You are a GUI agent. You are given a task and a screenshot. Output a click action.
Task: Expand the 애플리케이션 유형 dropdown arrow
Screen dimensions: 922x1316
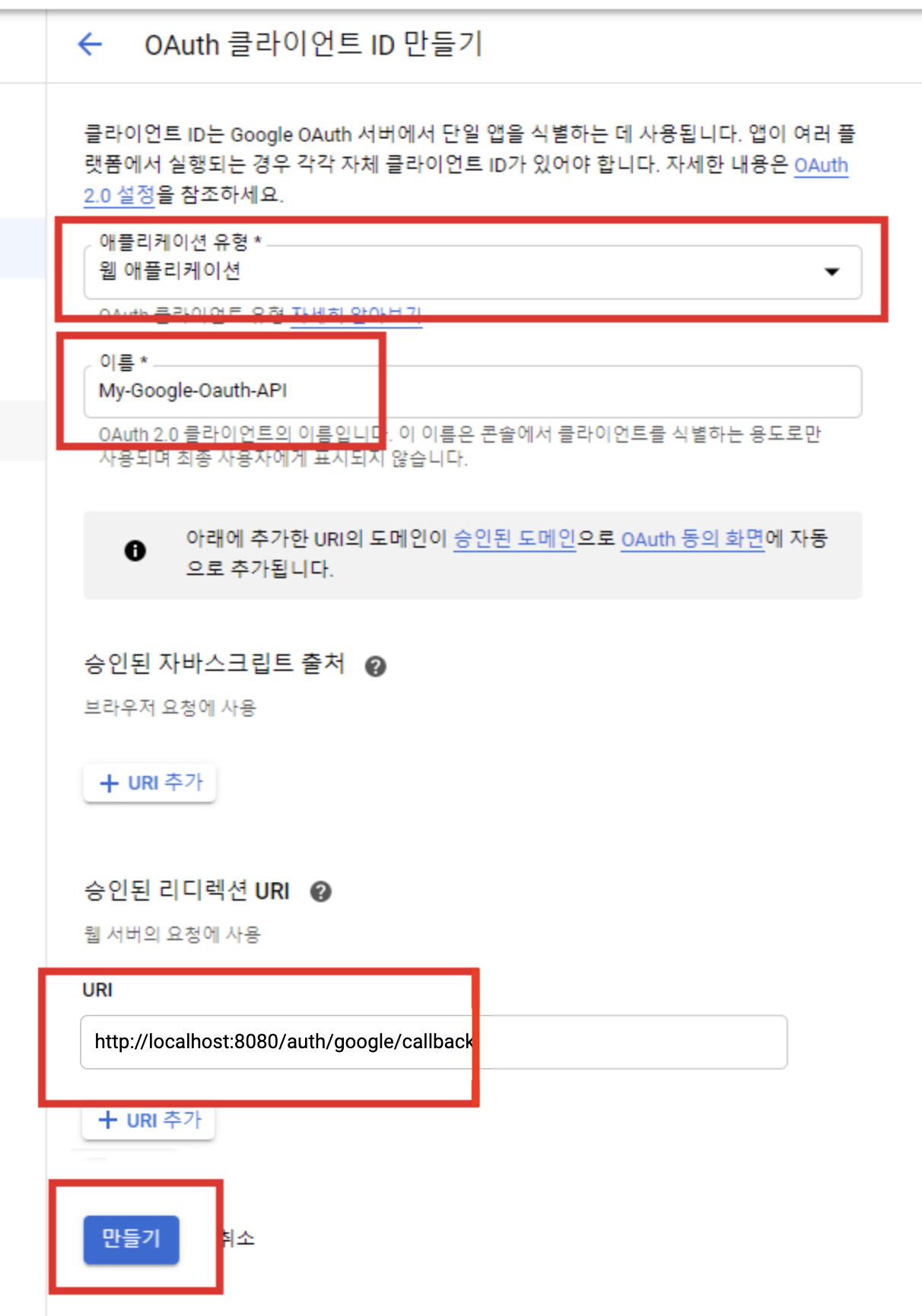pos(832,272)
